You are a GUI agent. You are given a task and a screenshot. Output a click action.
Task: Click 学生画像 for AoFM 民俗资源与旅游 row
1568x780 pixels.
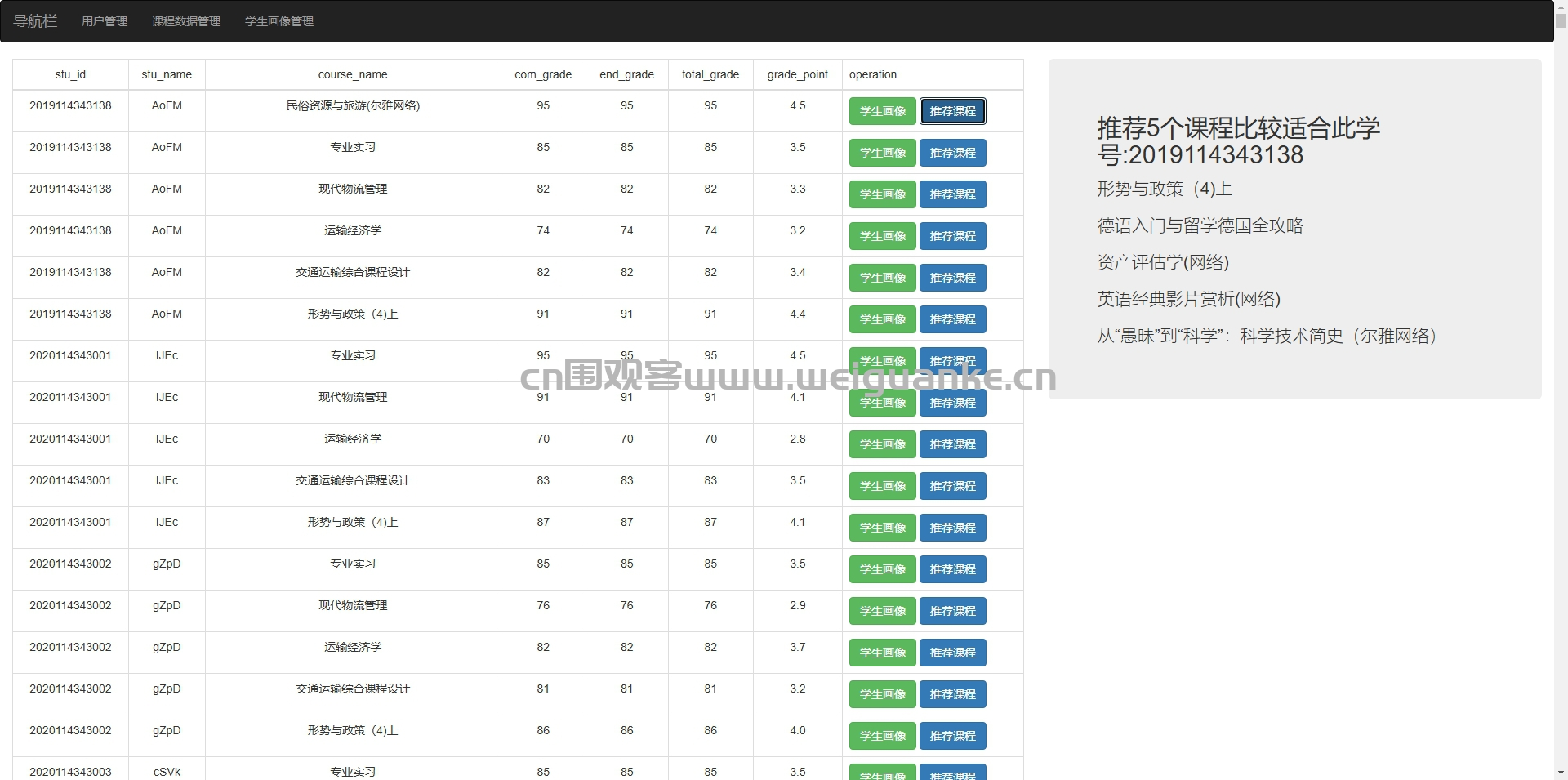click(x=883, y=111)
